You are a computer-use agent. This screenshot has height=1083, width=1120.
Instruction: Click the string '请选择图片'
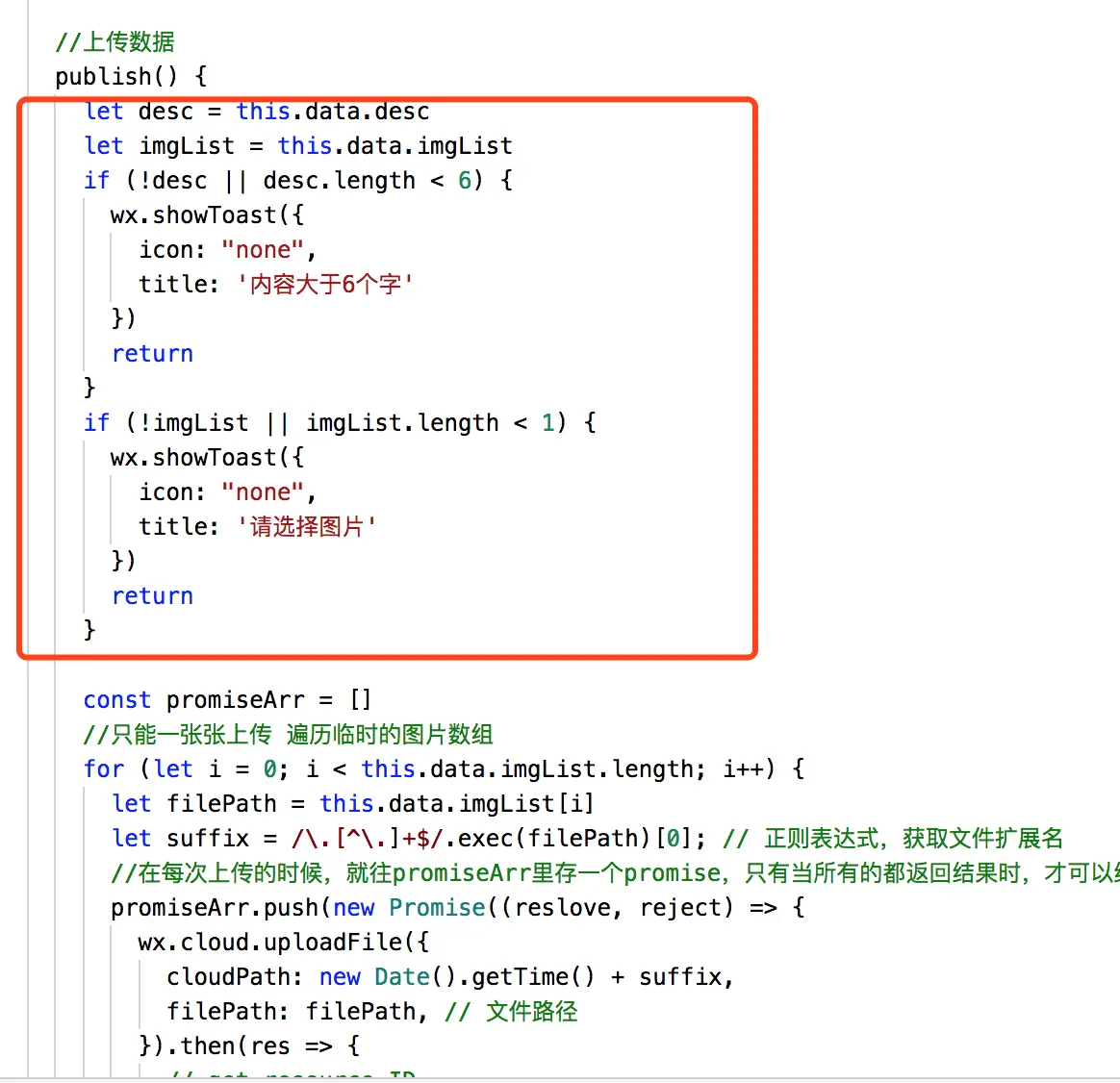[306, 527]
